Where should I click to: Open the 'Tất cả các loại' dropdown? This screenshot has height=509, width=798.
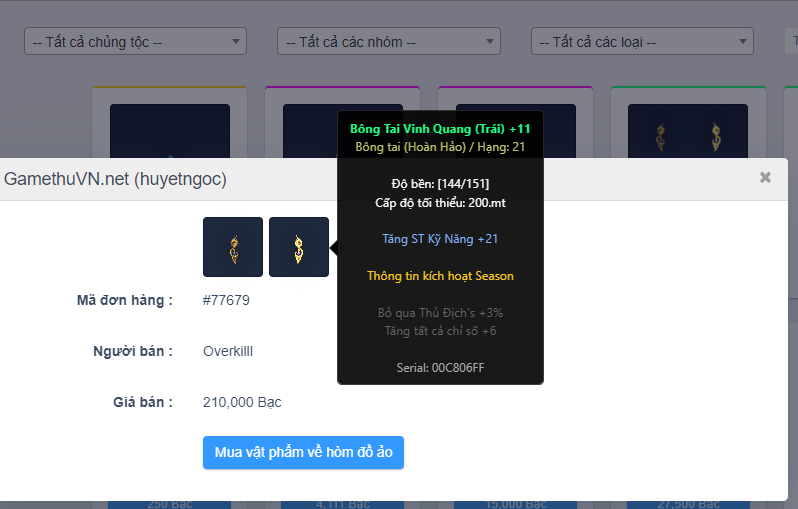point(641,42)
